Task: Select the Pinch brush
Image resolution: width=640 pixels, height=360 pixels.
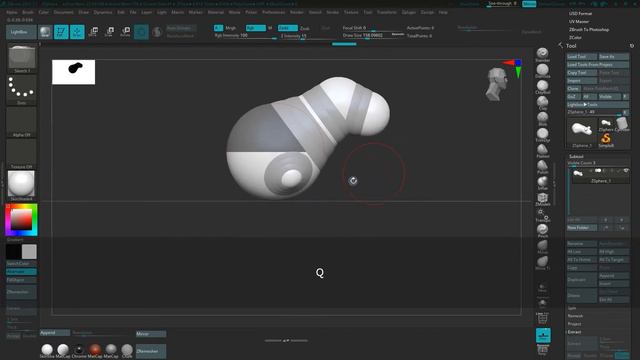Action: 542,230
